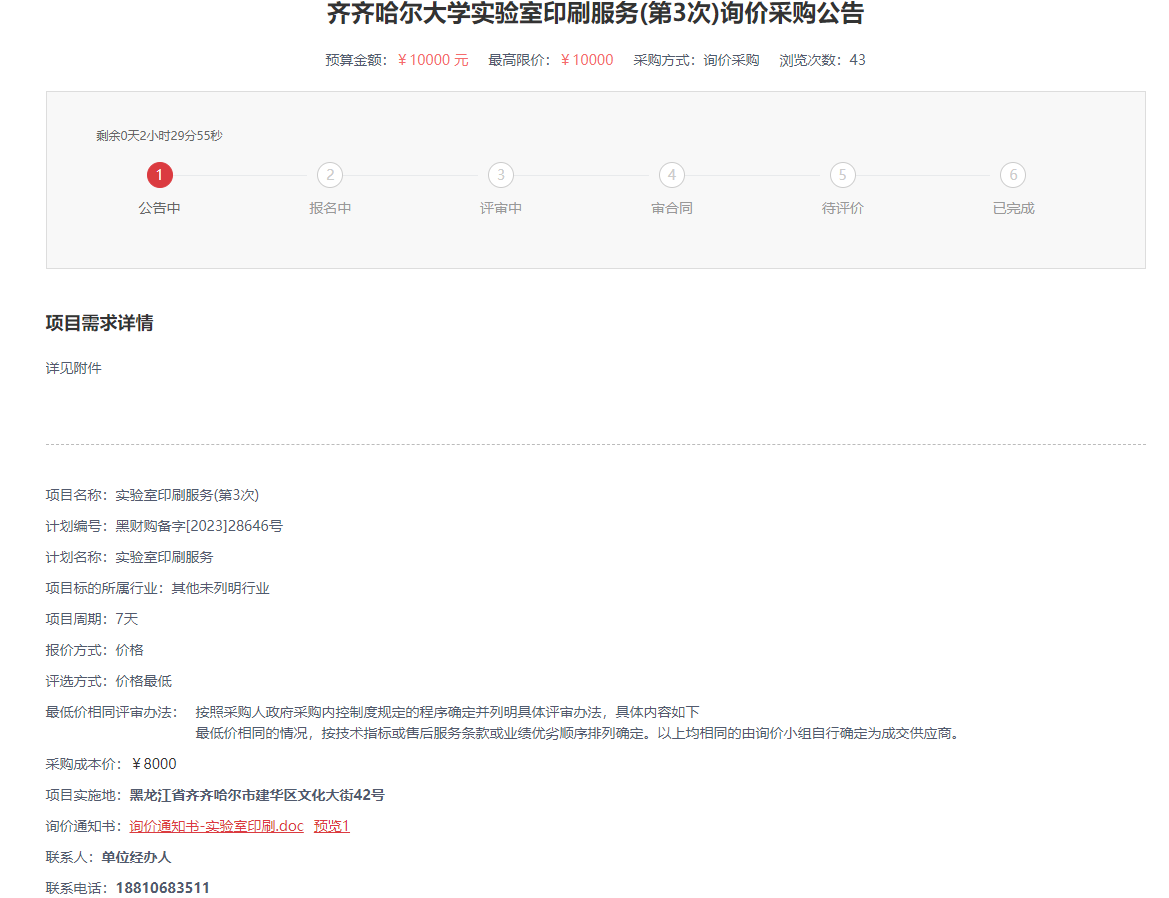Download 询价通知书-实验室印刷.doc attachment
The height and width of the screenshot is (898, 1169).
[x=216, y=826]
